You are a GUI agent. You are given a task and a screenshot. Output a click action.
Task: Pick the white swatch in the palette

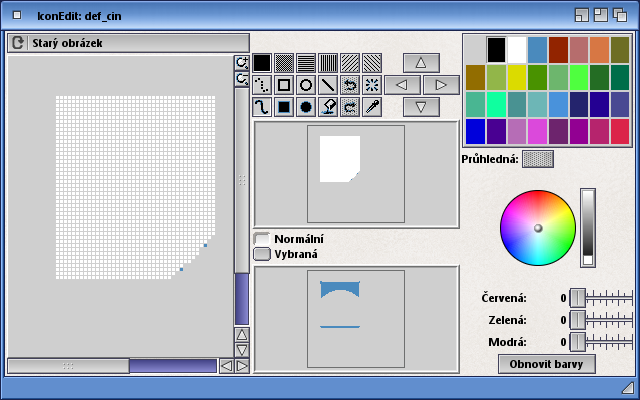[517, 49]
